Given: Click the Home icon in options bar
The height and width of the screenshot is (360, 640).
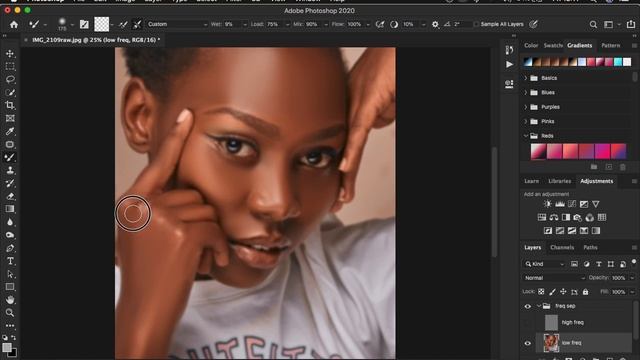Looking at the screenshot, I should (14, 24).
